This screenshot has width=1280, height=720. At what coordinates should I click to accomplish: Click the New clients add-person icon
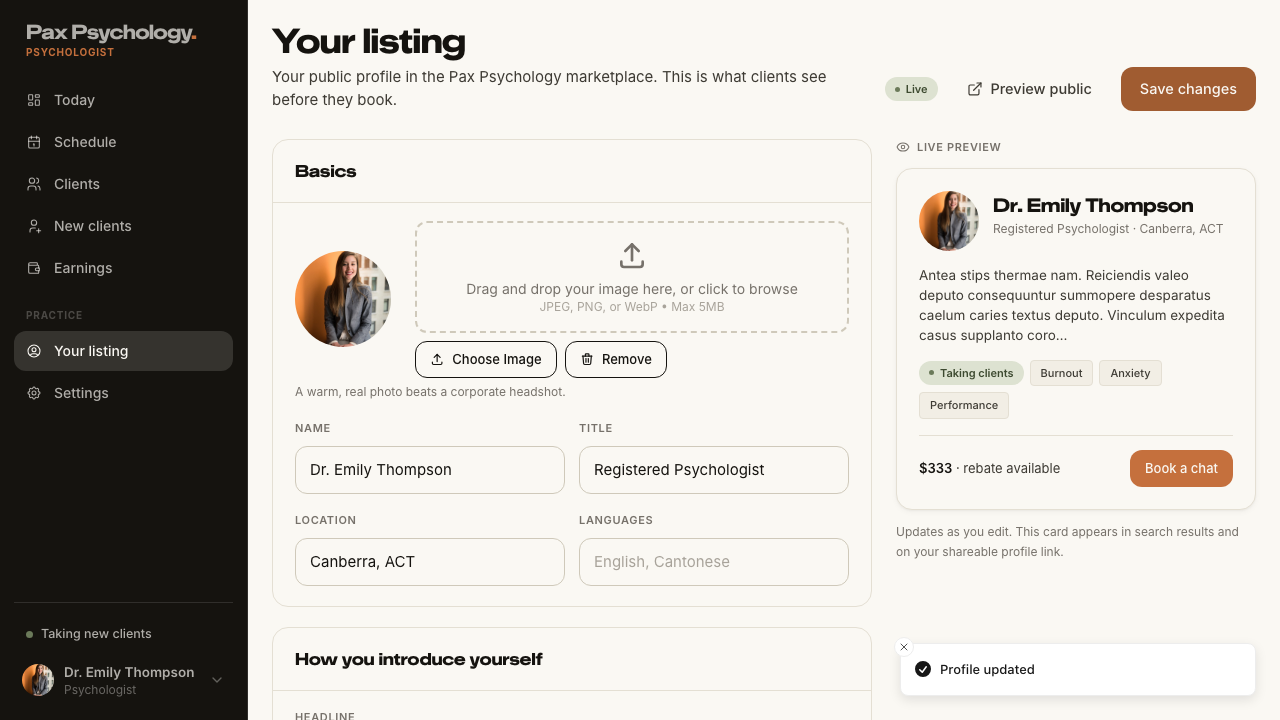coord(34,226)
